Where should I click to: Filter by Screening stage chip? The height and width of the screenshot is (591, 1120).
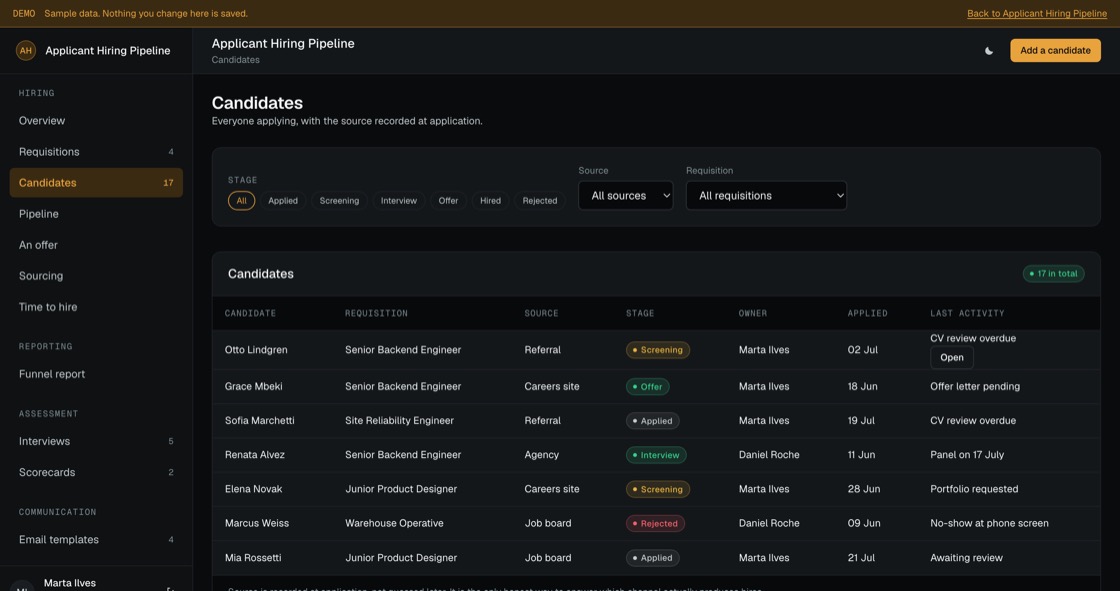coord(339,201)
